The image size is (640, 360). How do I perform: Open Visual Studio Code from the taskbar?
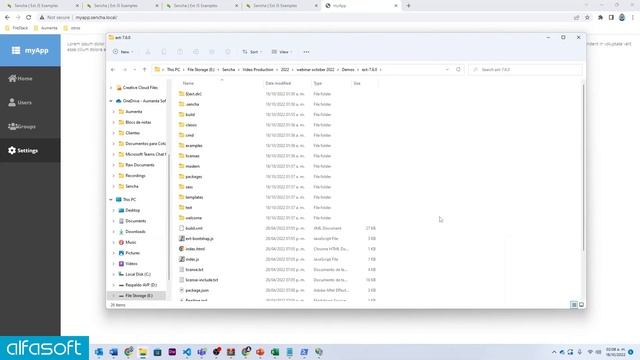click(x=187, y=352)
